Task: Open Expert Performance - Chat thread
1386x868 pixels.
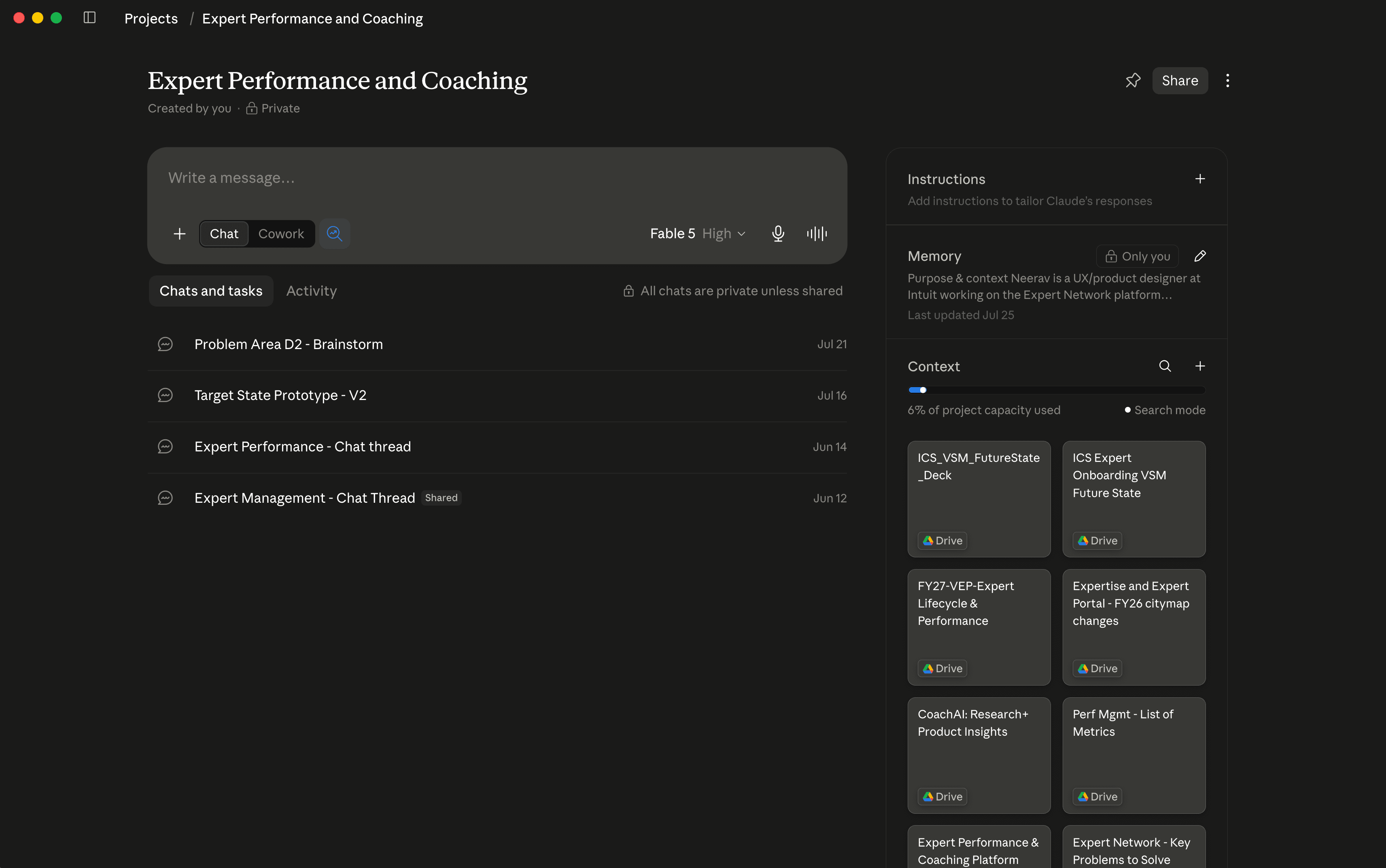Action: [x=497, y=447]
